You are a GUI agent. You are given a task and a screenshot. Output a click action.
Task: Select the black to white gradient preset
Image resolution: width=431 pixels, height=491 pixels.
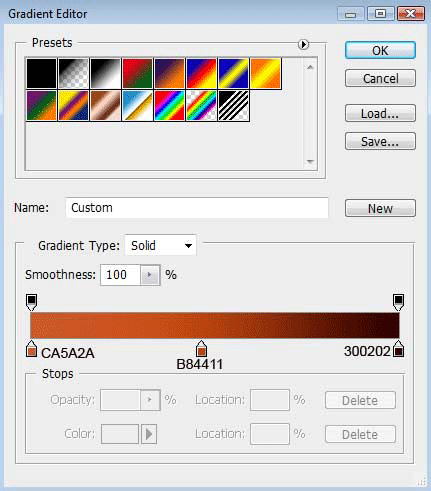click(x=105, y=73)
